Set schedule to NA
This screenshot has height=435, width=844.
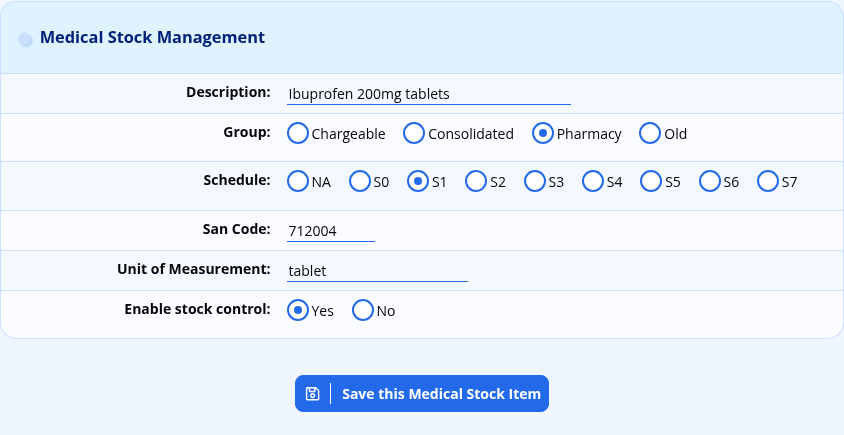pyautogui.click(x=298, y=181)
